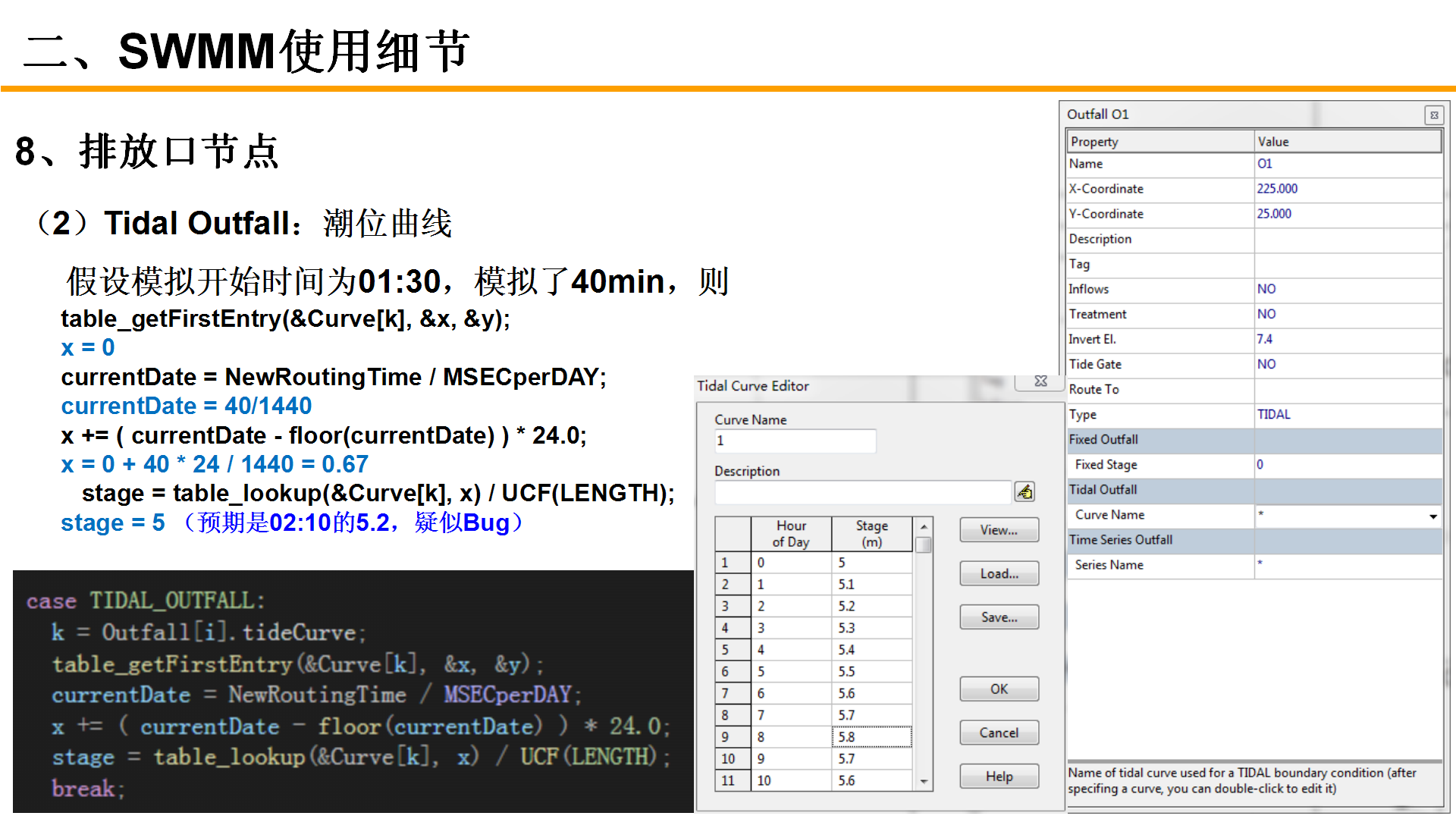
Task: Click the description edit pencil icon
Action: [x=1025, y=492]
